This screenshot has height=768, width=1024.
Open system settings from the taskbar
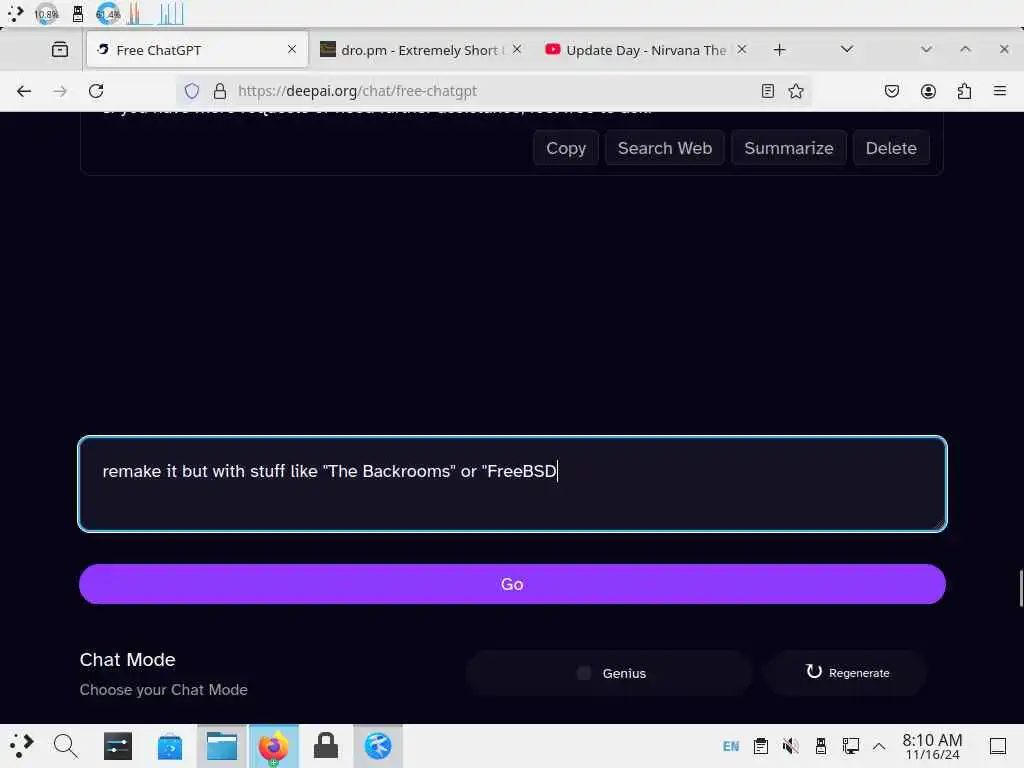click(118, 746)
